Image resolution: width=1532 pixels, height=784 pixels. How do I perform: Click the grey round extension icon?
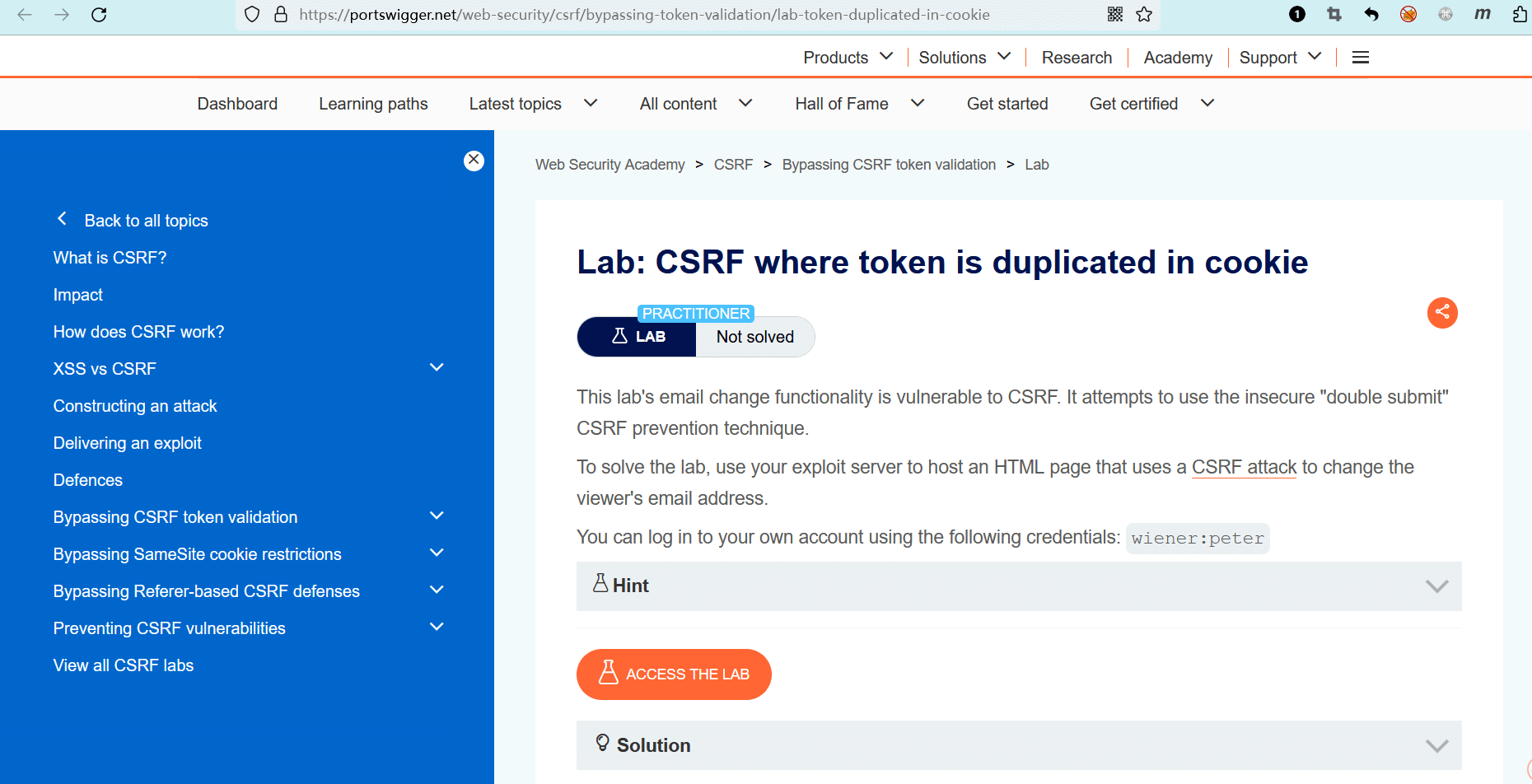(x=1446, y=14)
